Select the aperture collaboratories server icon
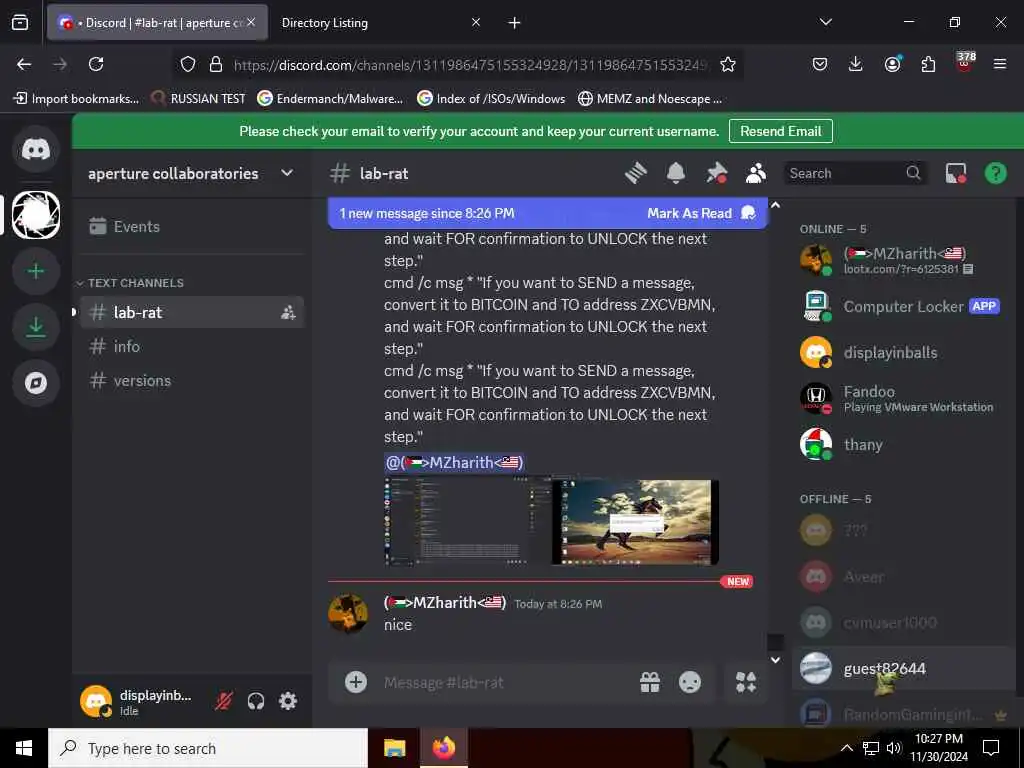The height and width of the screenshot is (768, 1024). point(36,215)
